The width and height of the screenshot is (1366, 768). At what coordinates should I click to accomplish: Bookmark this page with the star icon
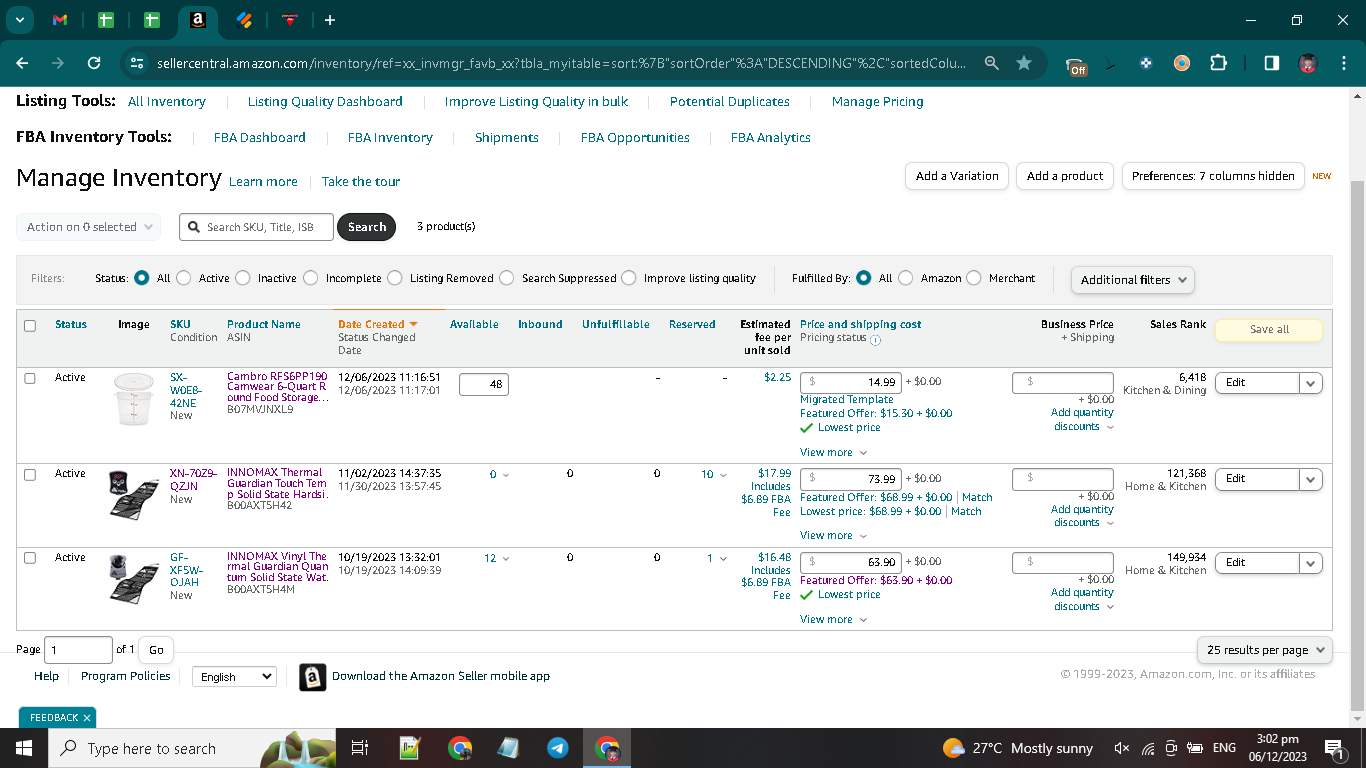(1024, 63)
